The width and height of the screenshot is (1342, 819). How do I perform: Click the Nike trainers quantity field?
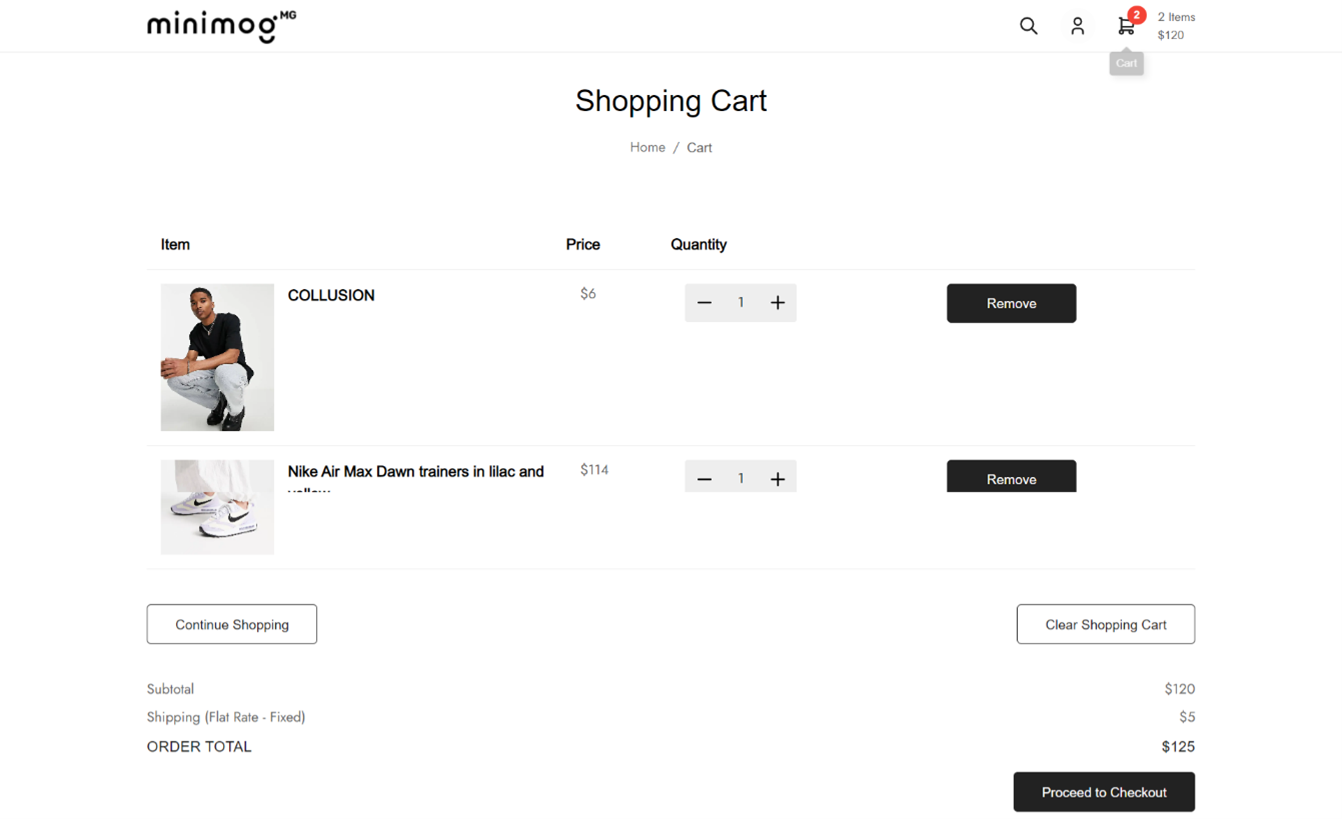[x=741, y=478]
